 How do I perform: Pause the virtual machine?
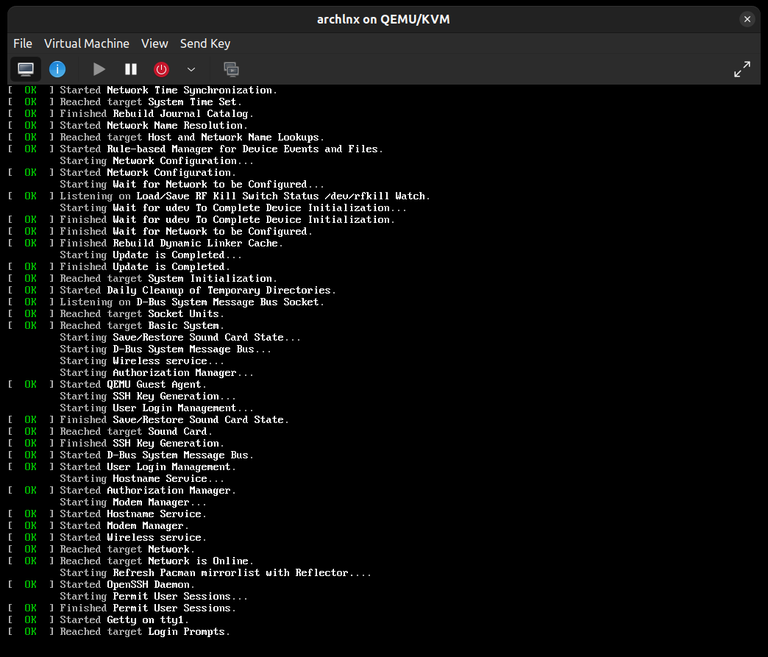[131, 70]
